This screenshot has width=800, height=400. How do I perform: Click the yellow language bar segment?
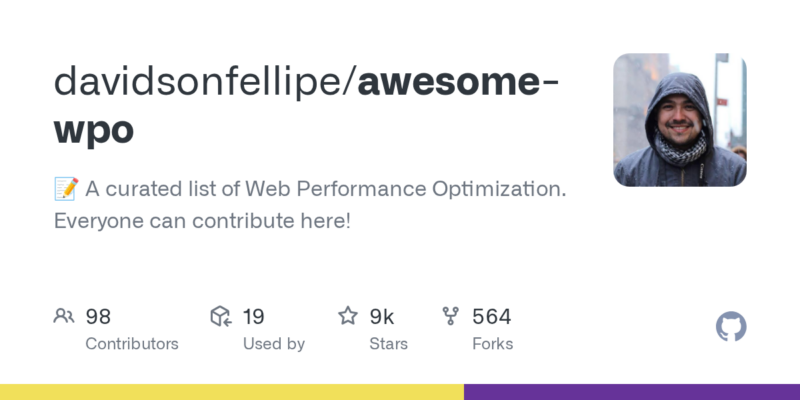click(x=232, y=392)
